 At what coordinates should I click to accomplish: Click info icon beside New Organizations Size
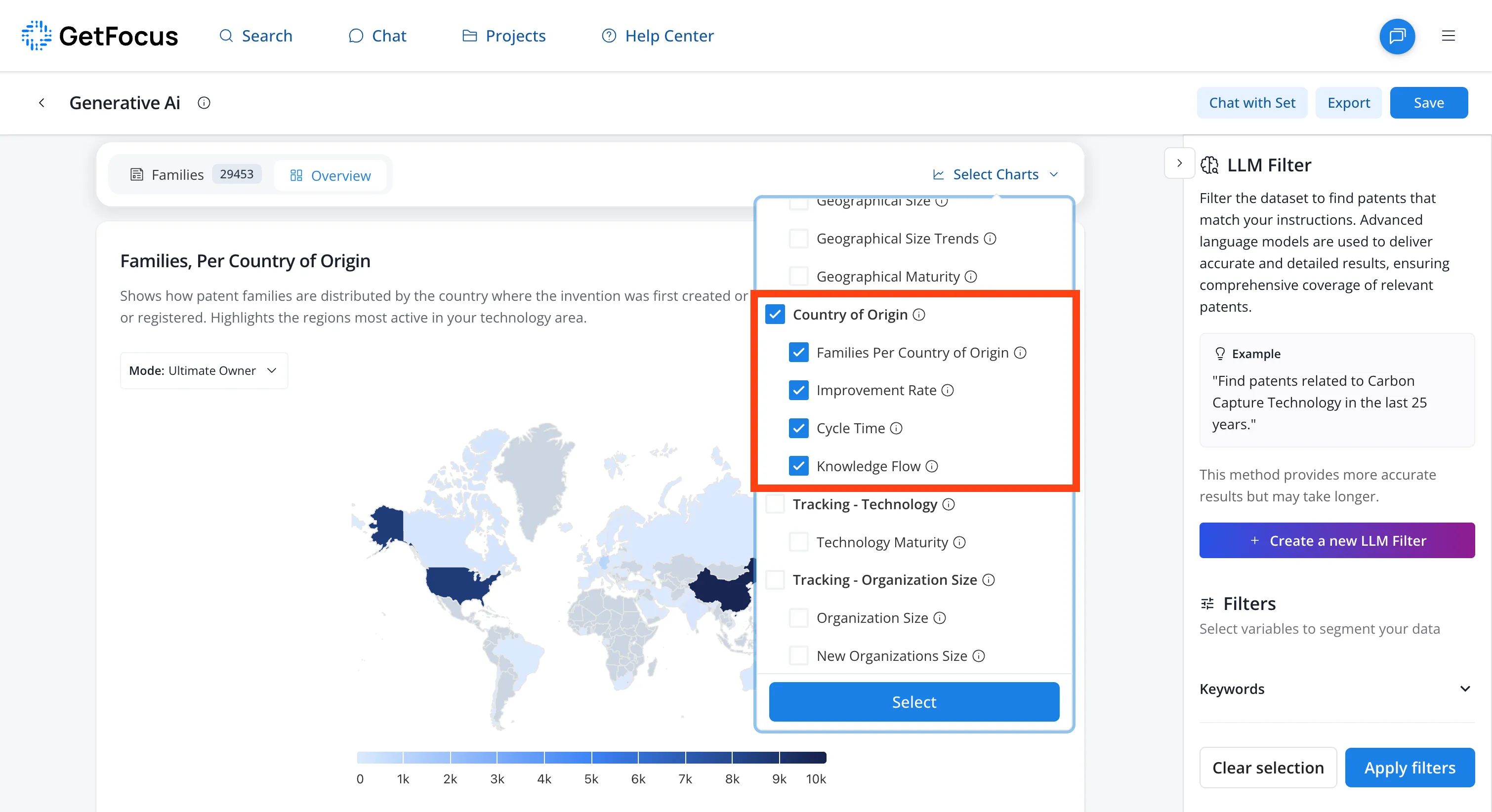(x=978, y=655)
